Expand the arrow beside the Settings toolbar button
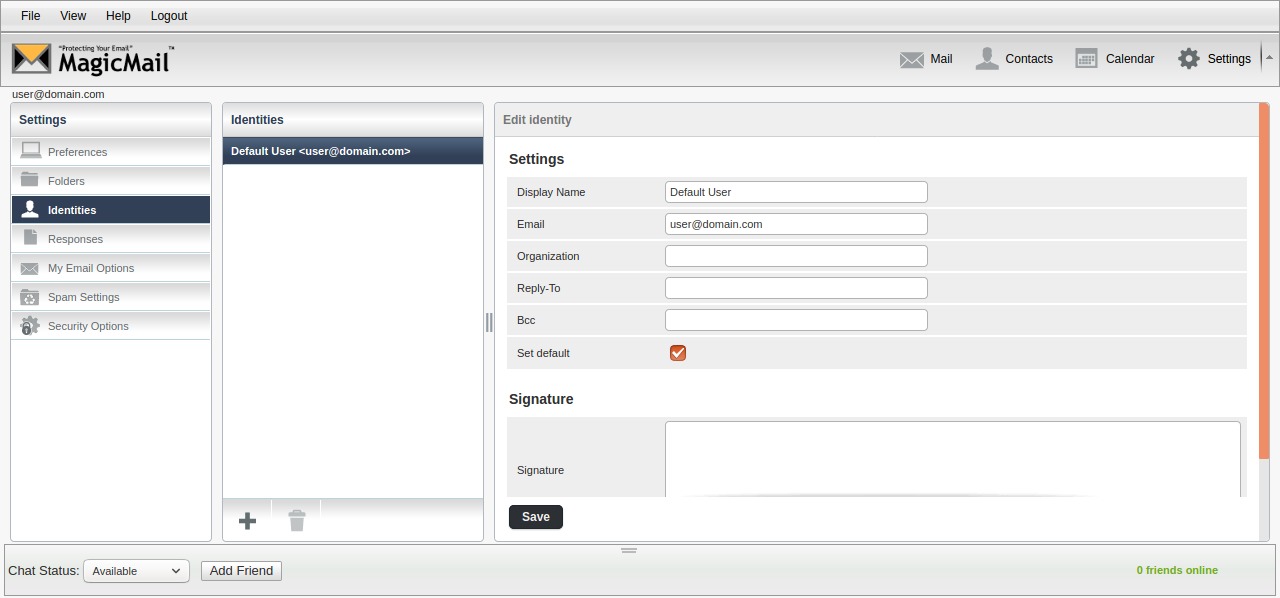Viewport: 1280px width, 598px height. point(1269,58)
